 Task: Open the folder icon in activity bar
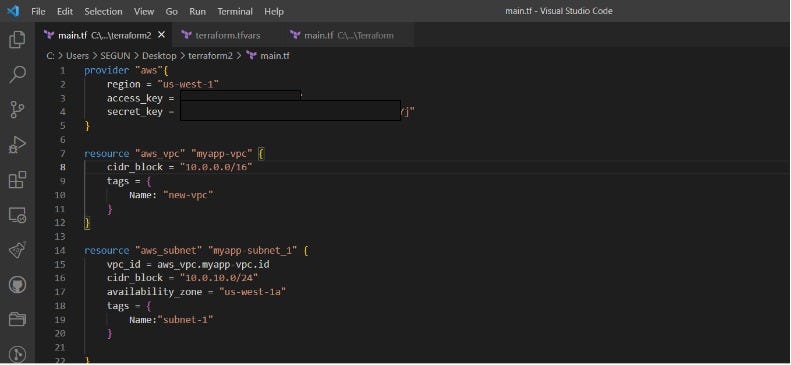[17, 320]
